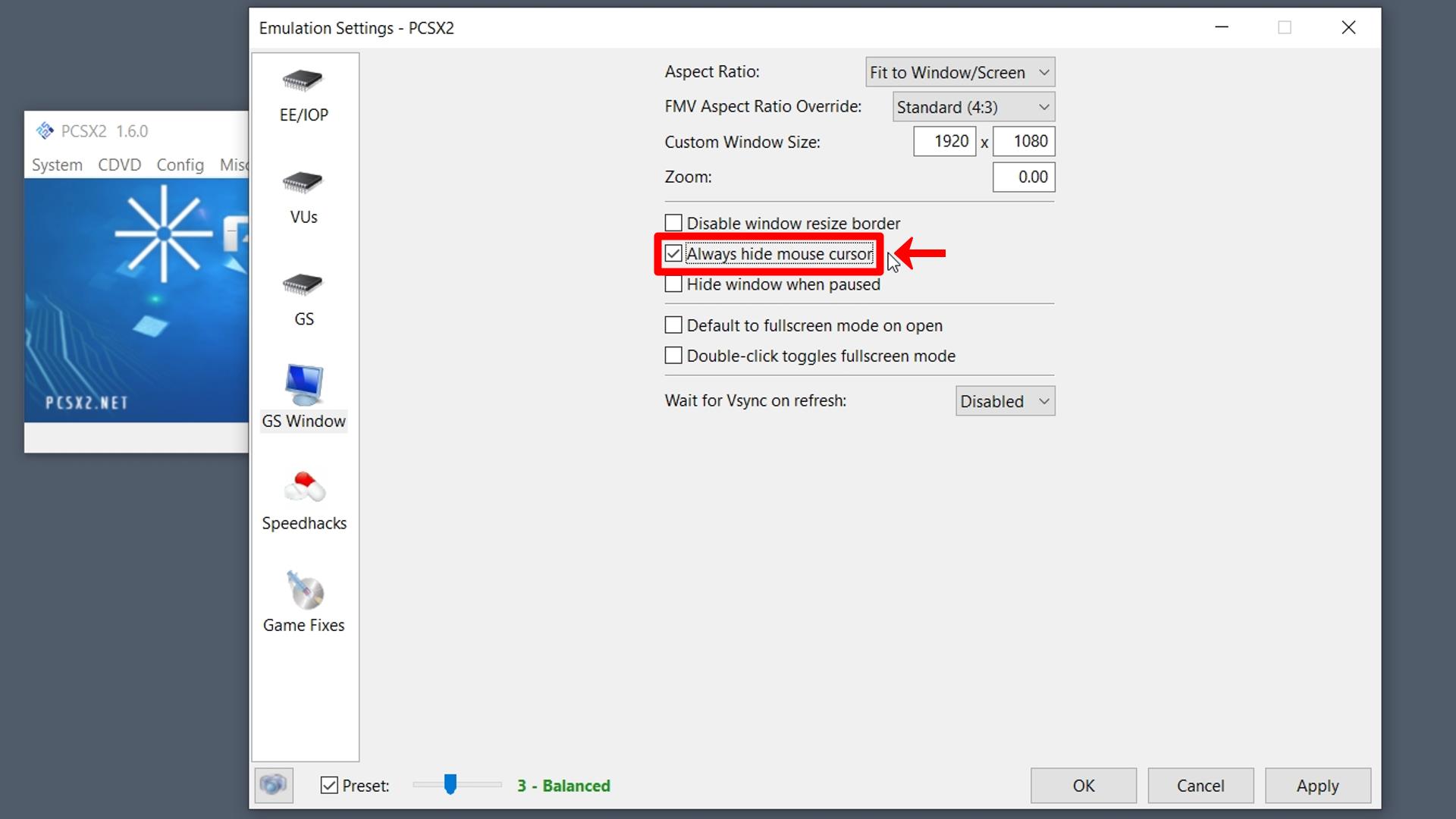Open the VUs settings page
Viewport: 1456px width, 819px height.
pos(303,198)
